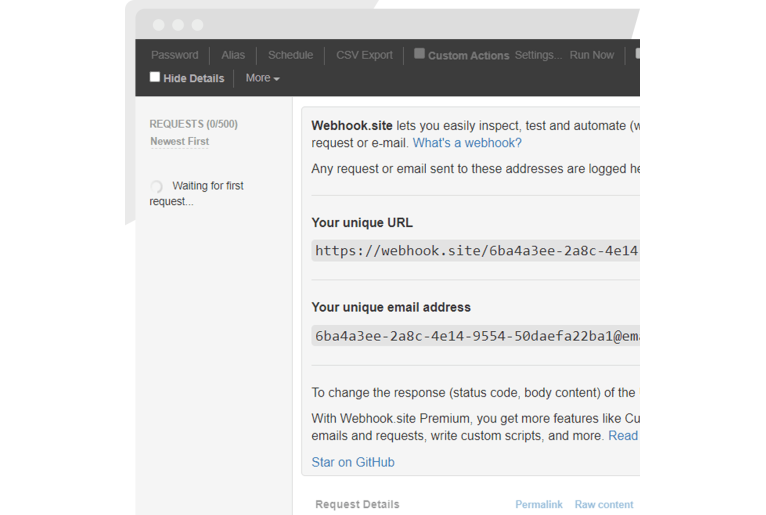Open the Password option

click(174, 55)
